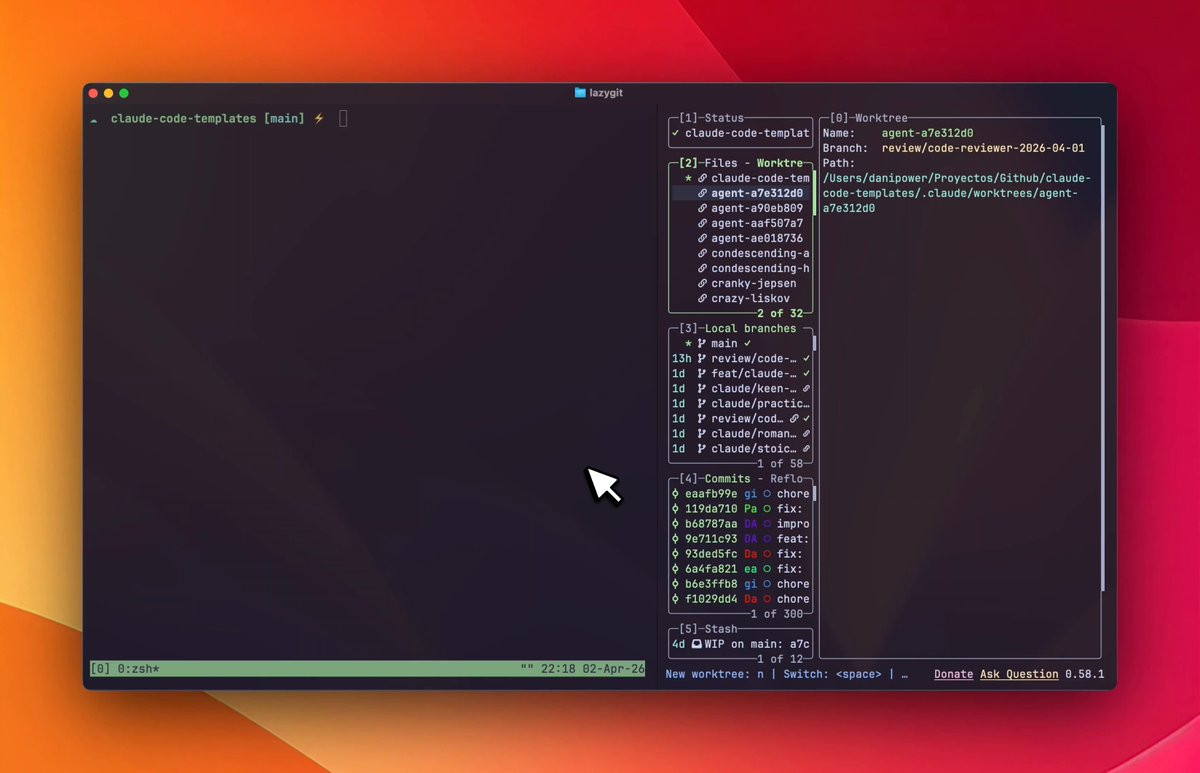
Task: Focus the Status panel title
Action: [x=724, y=118]
